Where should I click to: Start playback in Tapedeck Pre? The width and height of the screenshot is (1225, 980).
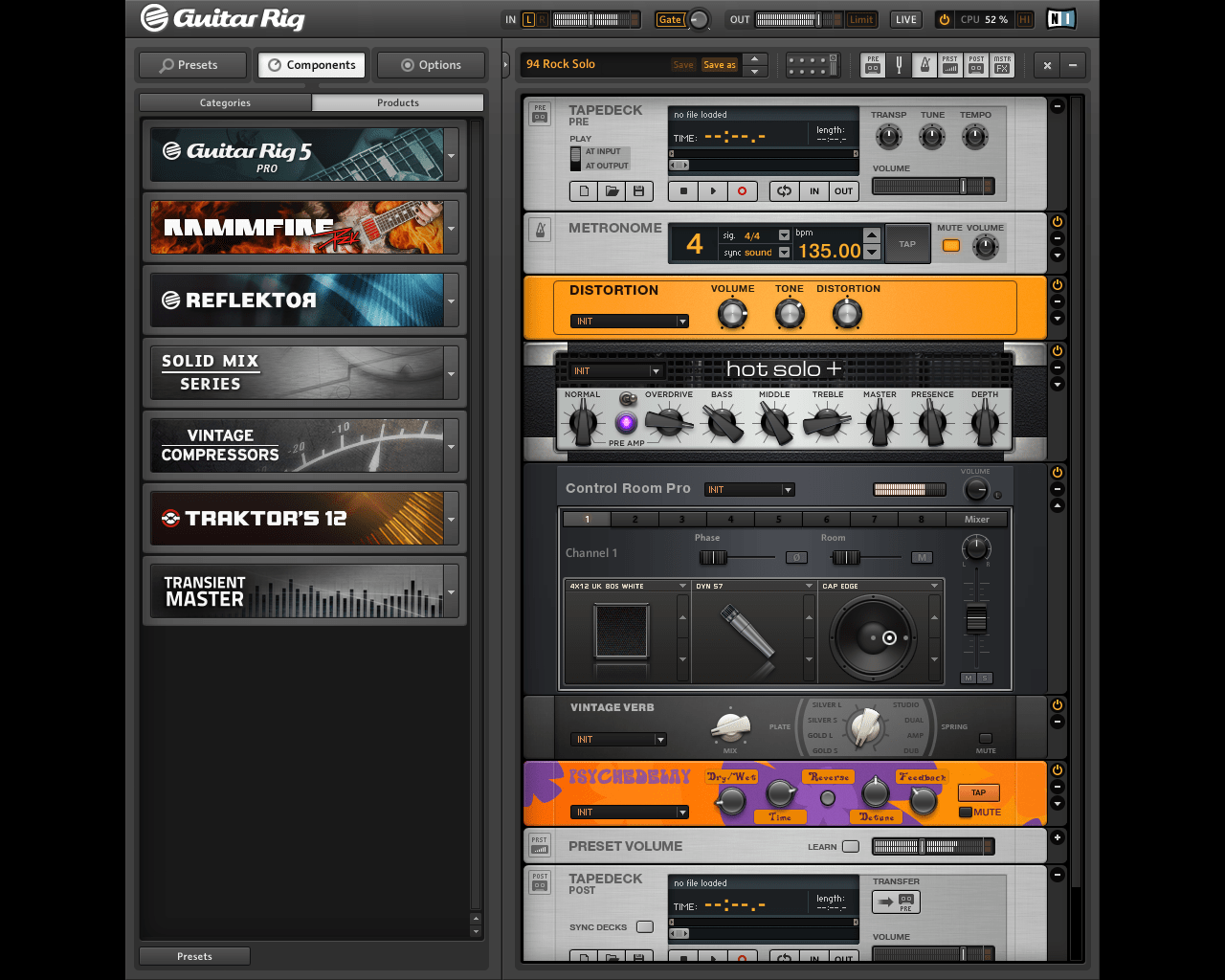pos(713,191)
